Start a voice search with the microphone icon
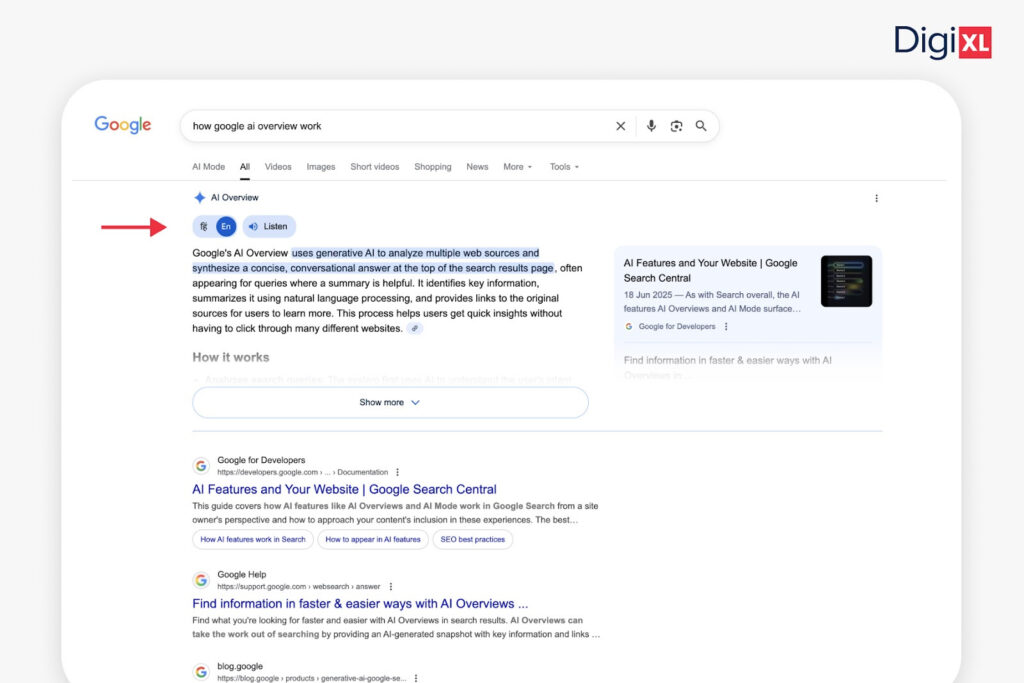Image resolution: width=1024 pixels, height=683 pixels. (651, 126)
